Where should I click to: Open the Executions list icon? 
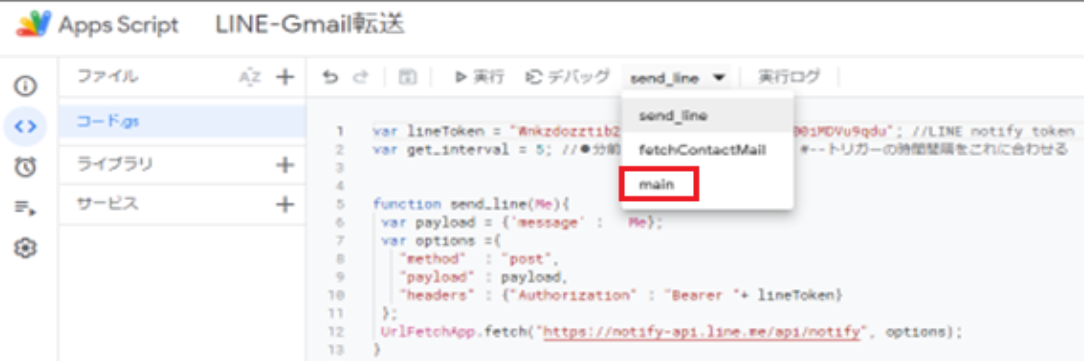tap(26, 207)
